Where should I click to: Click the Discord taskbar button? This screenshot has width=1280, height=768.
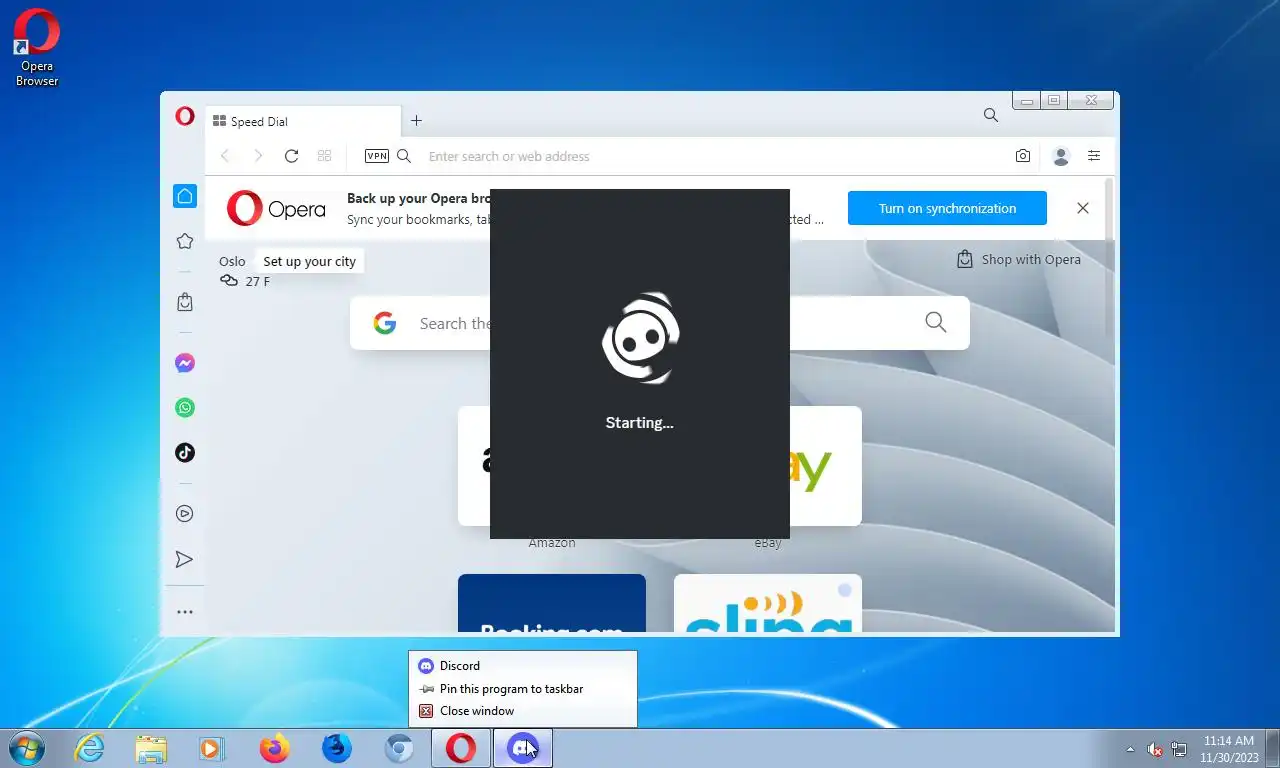(x=523, y=748)
